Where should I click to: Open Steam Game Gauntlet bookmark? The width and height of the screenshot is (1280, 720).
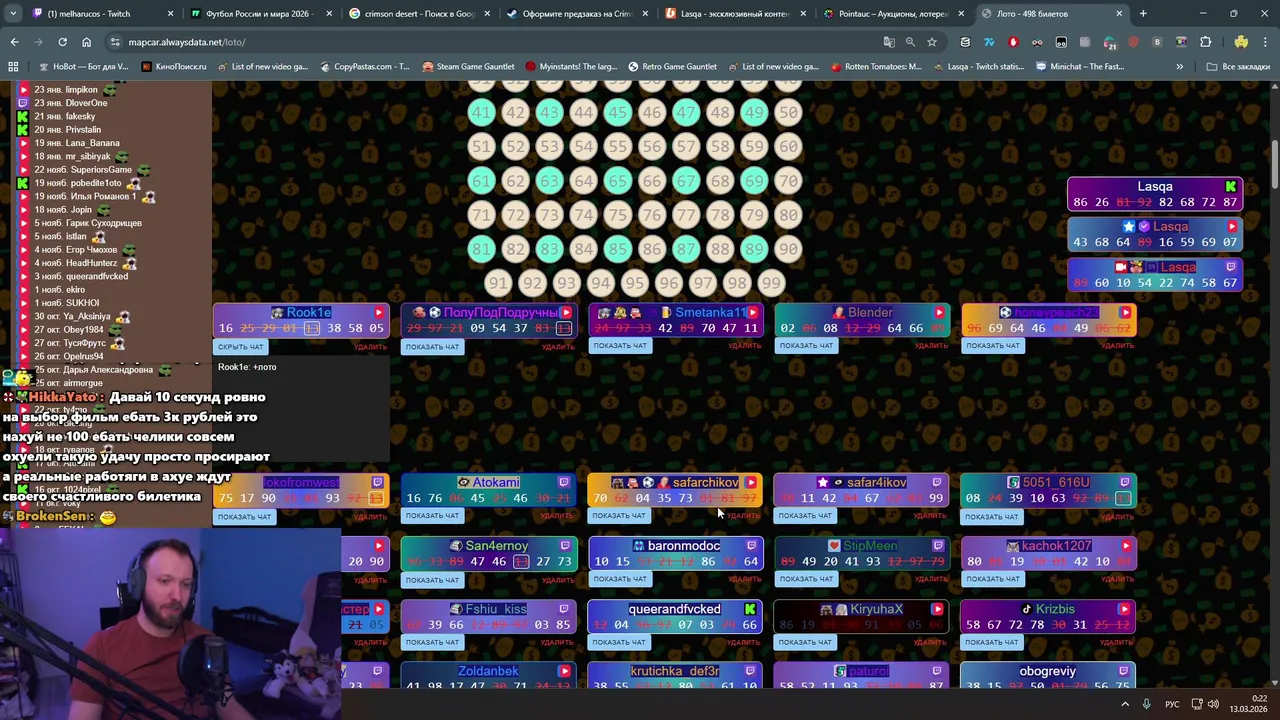468,67
